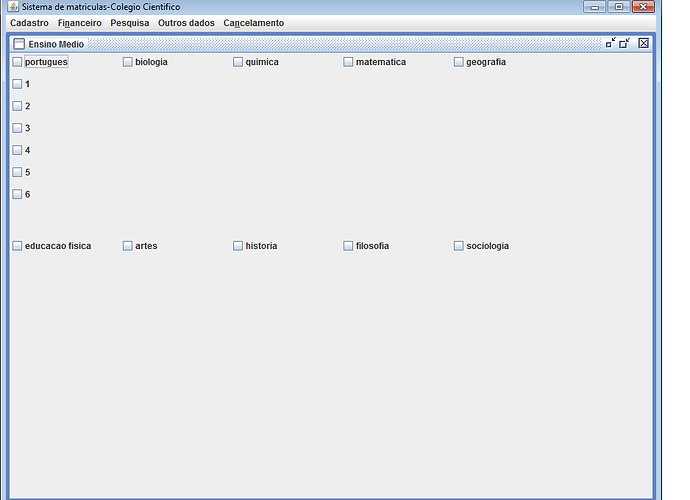Tick the quimica checkbox

238,62
